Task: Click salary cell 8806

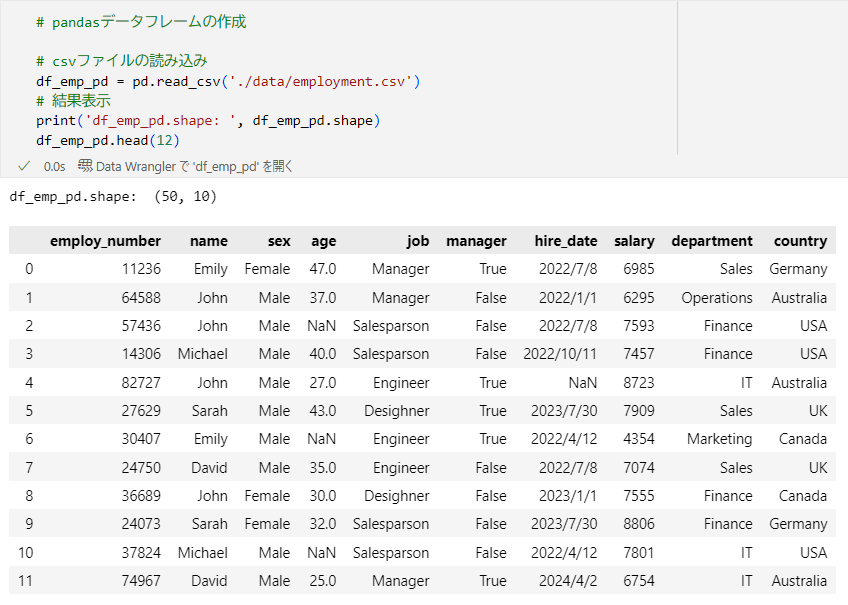Action: click(639, 524)
